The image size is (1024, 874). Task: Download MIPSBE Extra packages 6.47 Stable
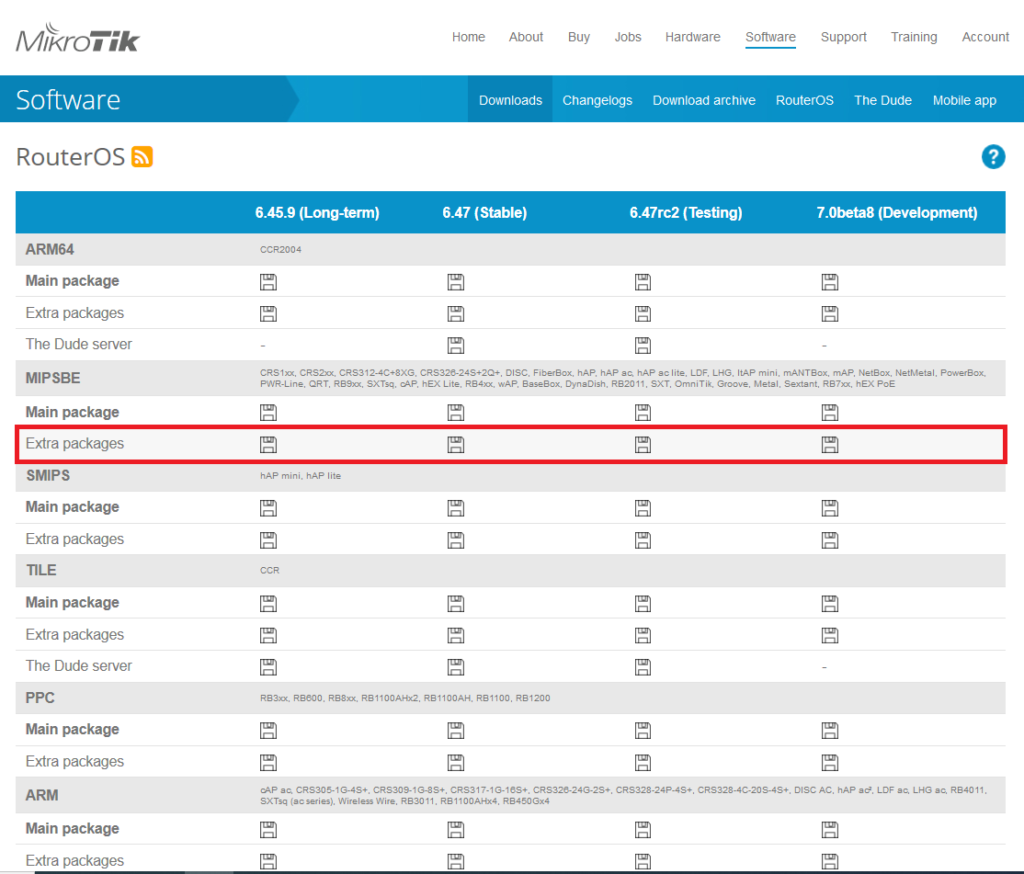pyautogui.click(x=456, y=445)
